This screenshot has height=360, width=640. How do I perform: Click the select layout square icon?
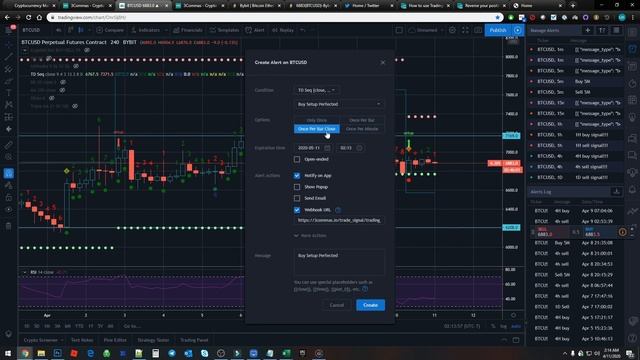[399, 30]
